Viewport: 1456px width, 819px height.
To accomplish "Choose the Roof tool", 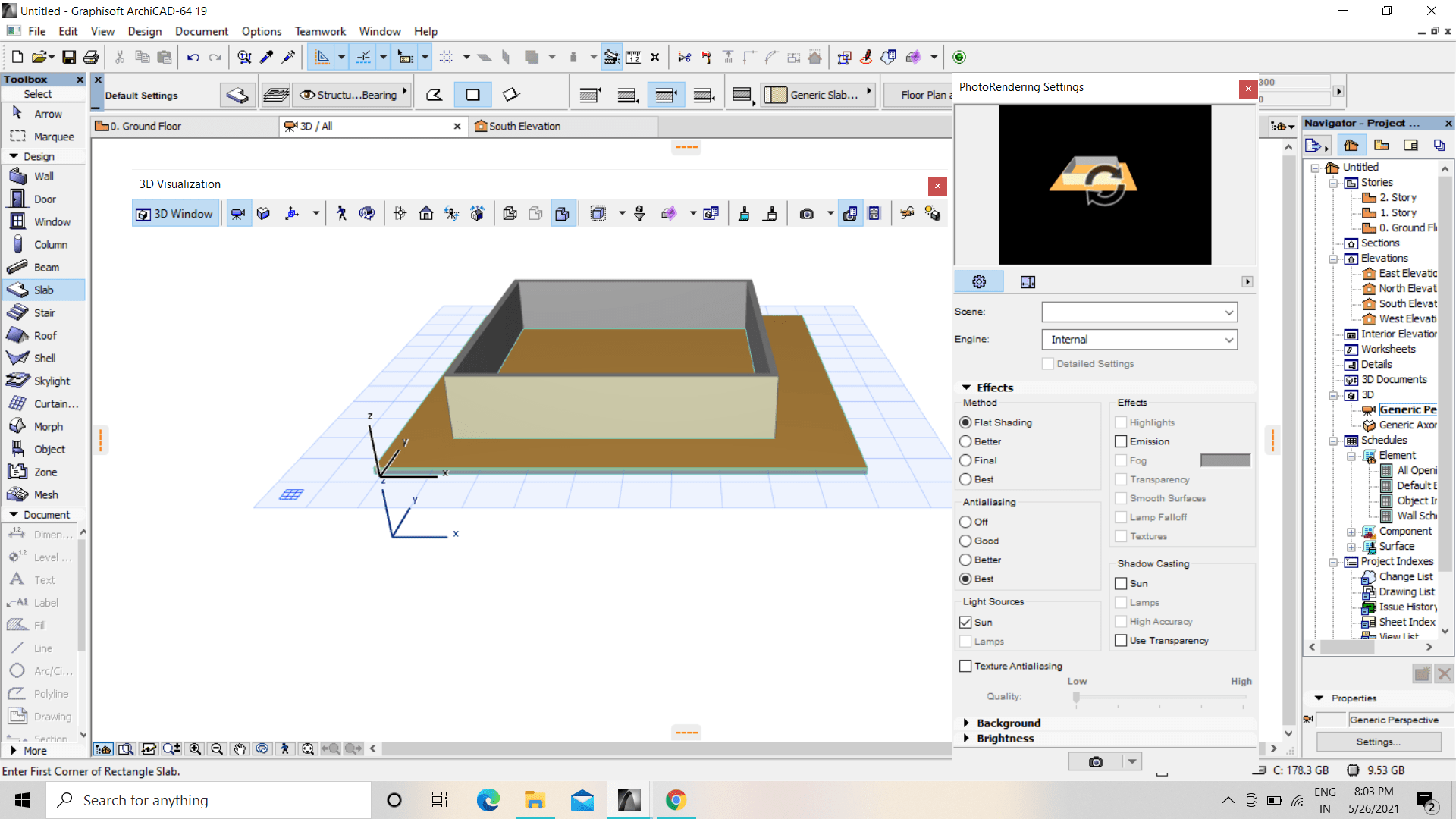I will click(x=45, y=336).
